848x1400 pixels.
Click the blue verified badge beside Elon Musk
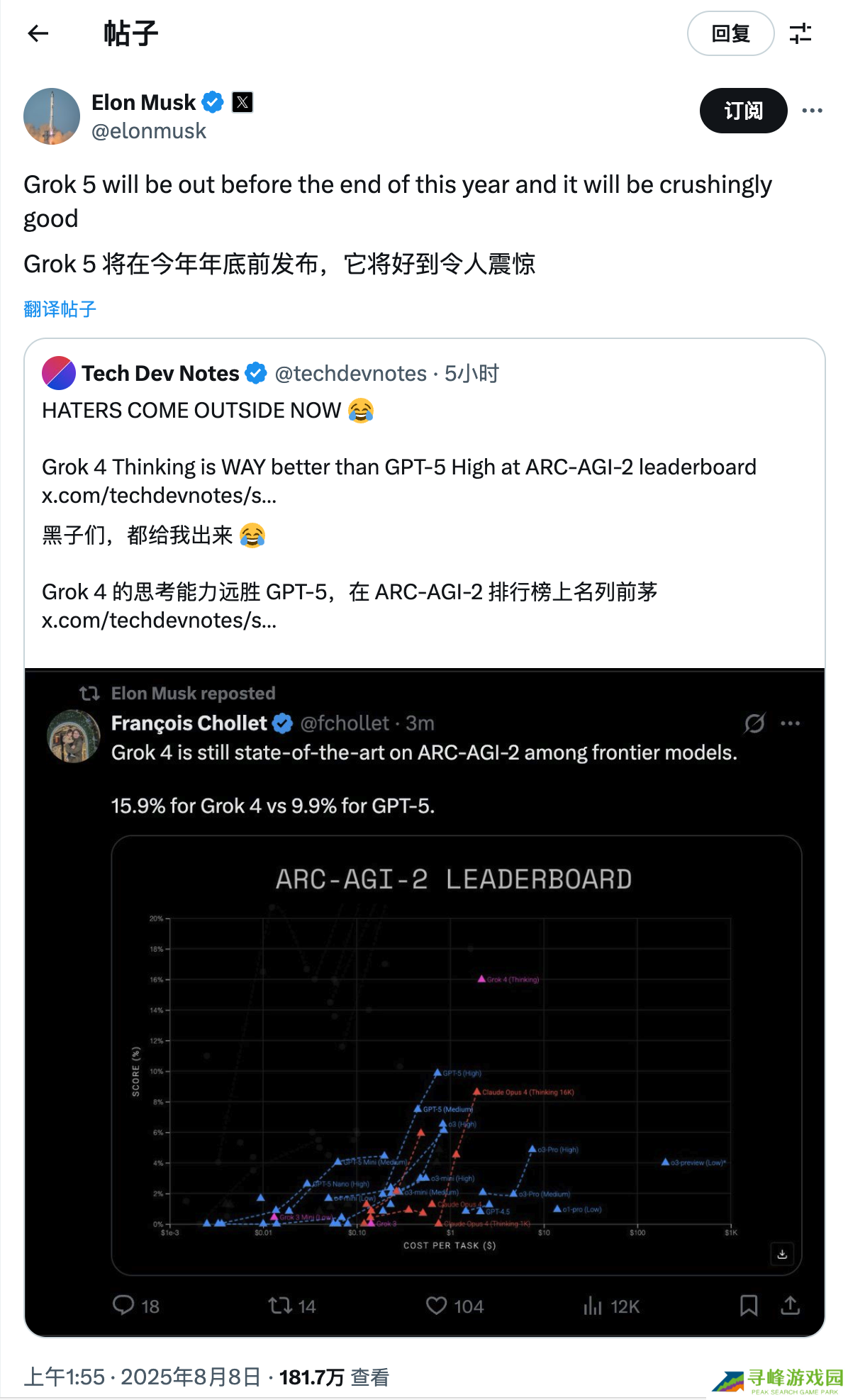(x=213, y=103)
